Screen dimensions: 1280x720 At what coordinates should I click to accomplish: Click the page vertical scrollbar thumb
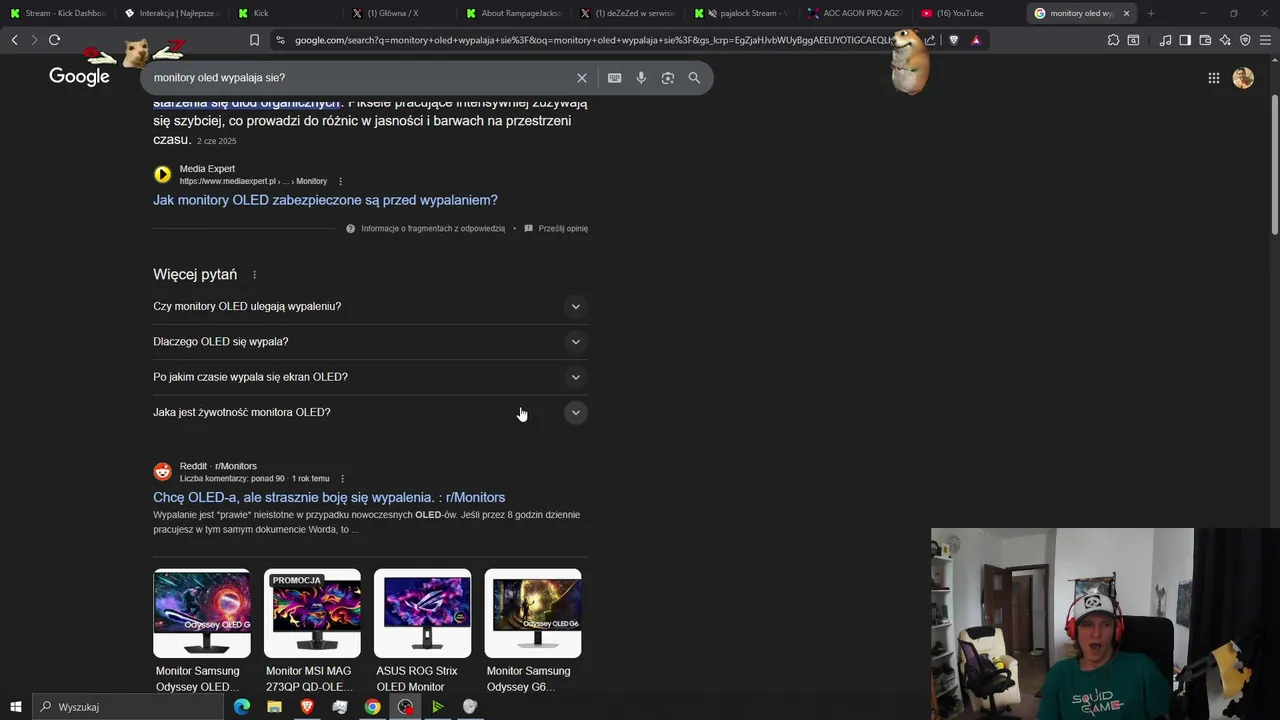pyautogui.click(x=1274, y=165)
